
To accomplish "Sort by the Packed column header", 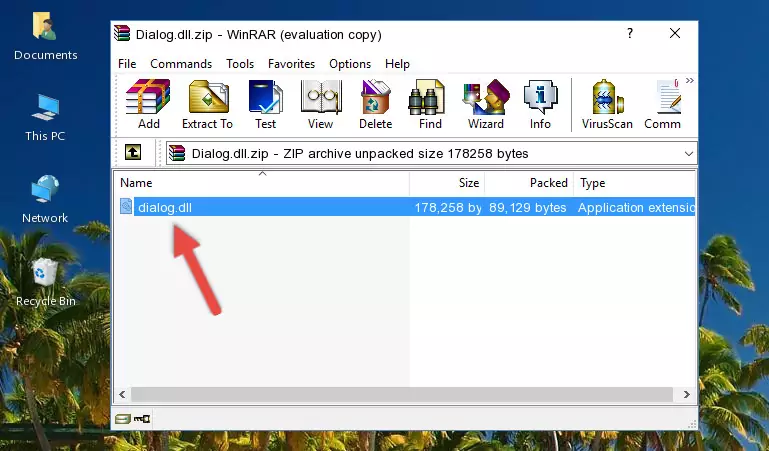I will [x=529, y=183].
